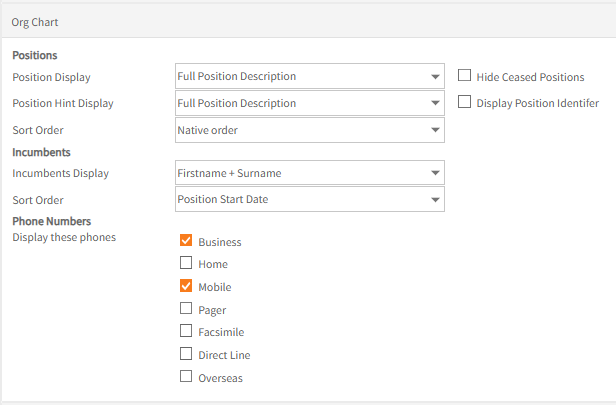Disable the Mobile phone checkbox
This screenshot has width=616, height=405.
(x=186, y=287)
